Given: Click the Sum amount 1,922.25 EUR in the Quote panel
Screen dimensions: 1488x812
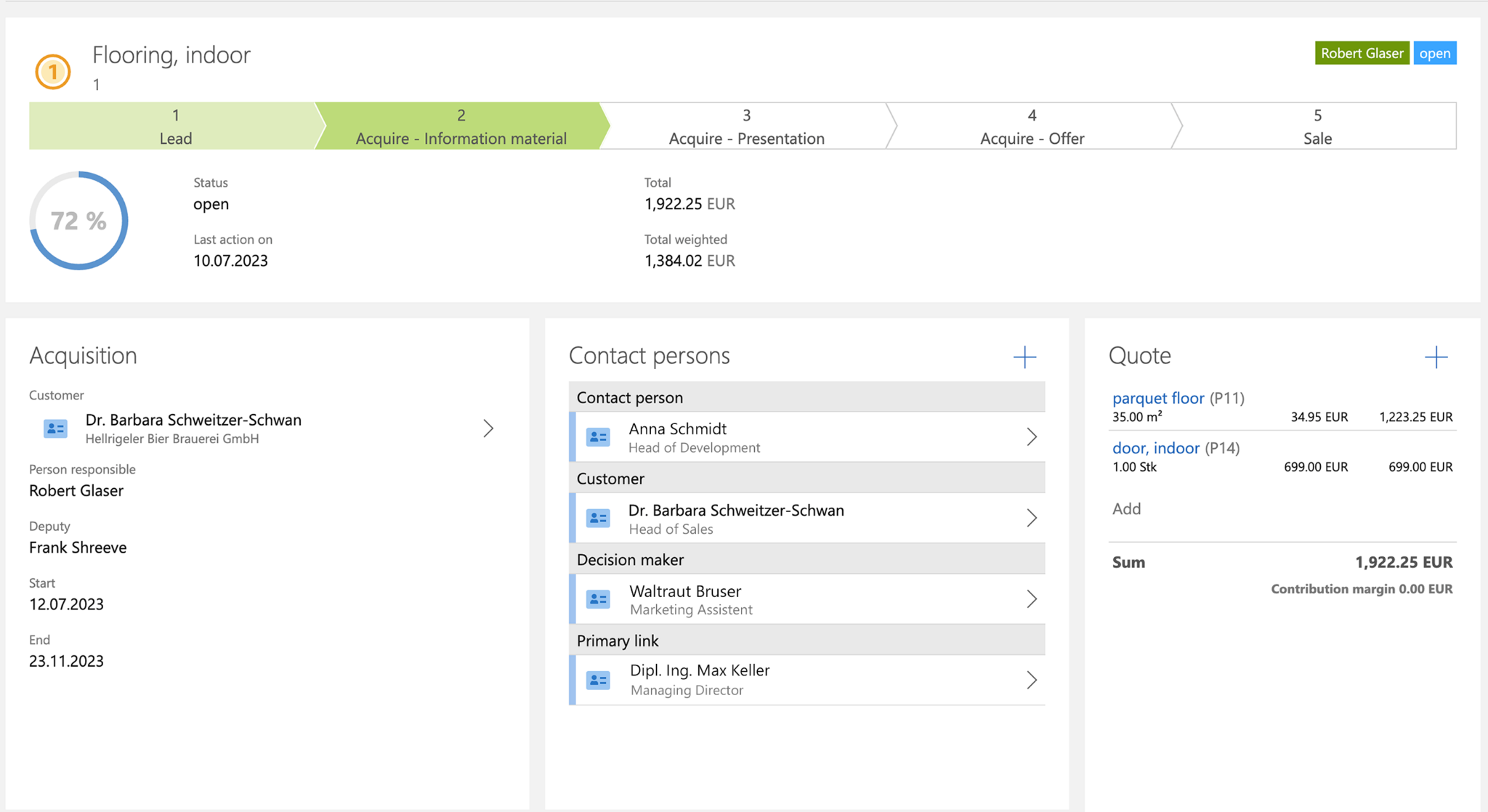Looking at the screenshot, I should coord(1404,562).
